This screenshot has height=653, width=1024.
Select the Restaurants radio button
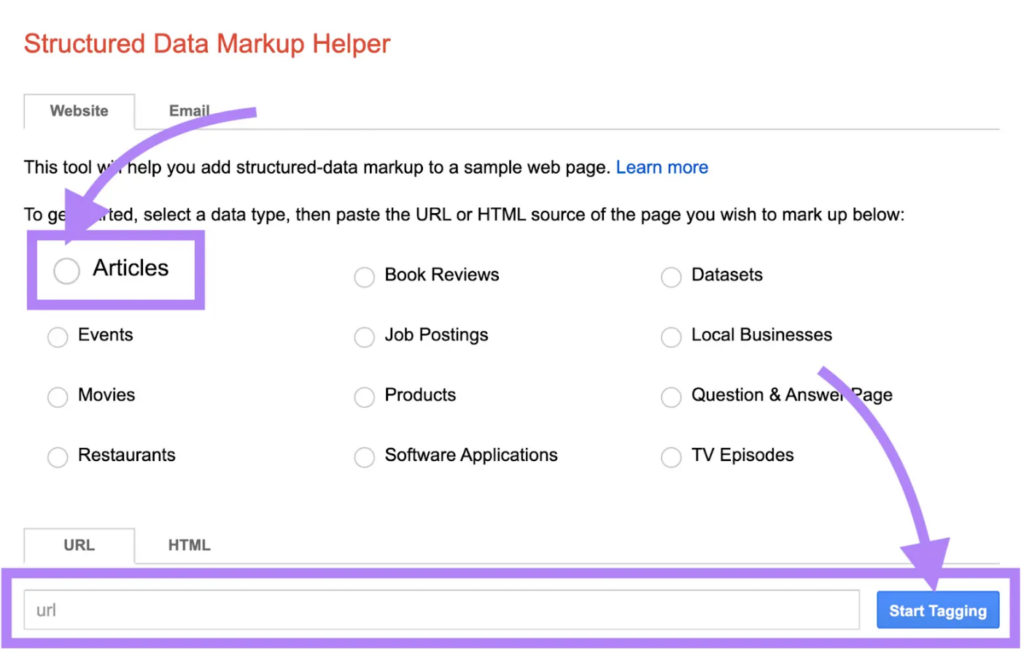(x=57, y=457)
